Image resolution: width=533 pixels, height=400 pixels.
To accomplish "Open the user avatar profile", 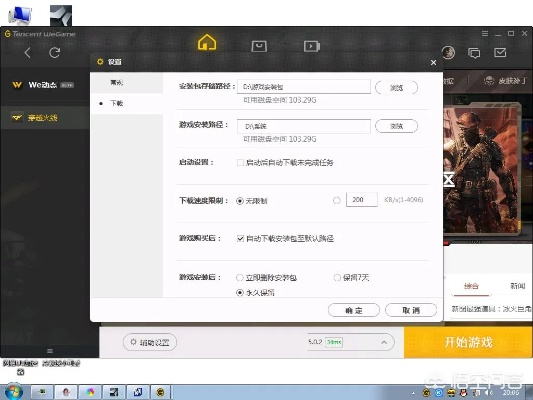I will (x=448, y=53).
